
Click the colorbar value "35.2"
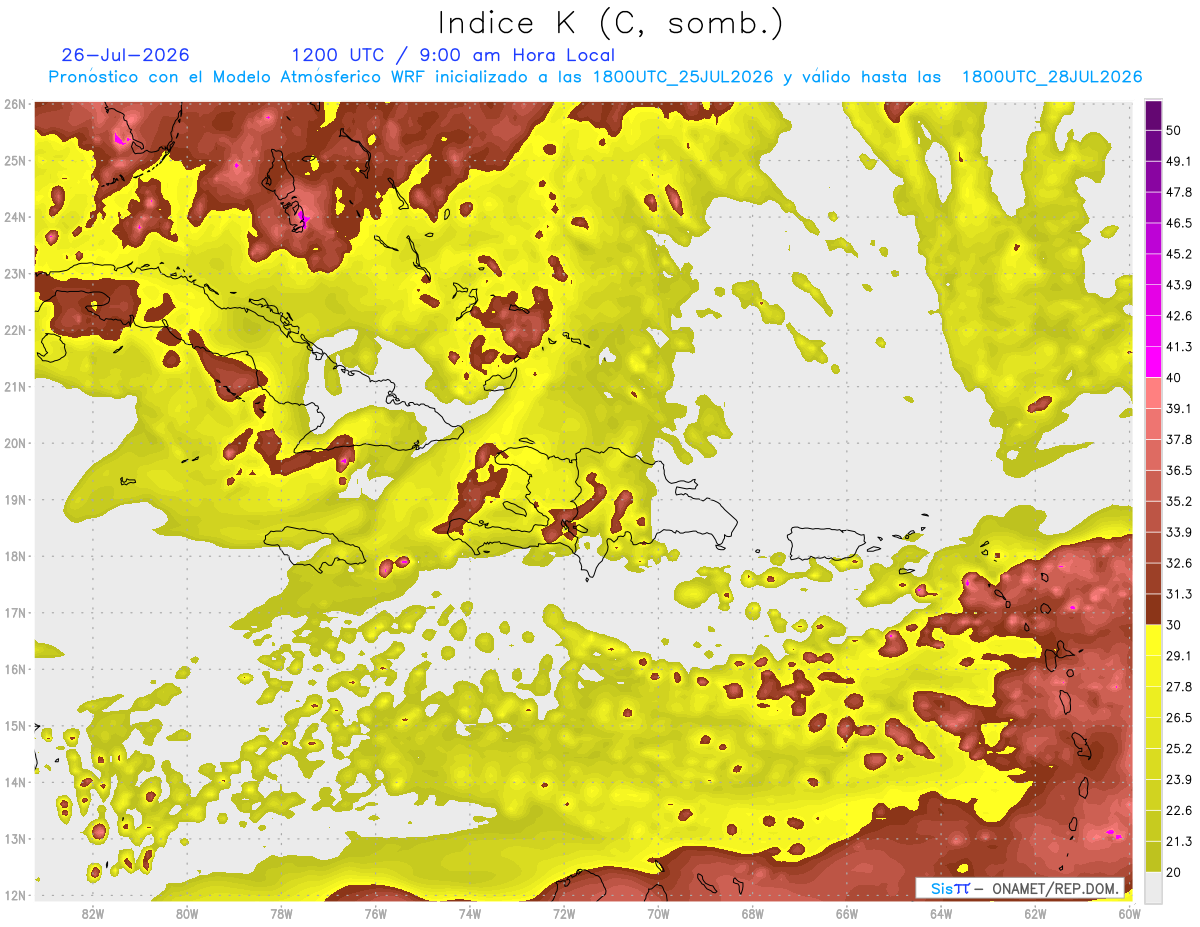(x=1180, y=501)
